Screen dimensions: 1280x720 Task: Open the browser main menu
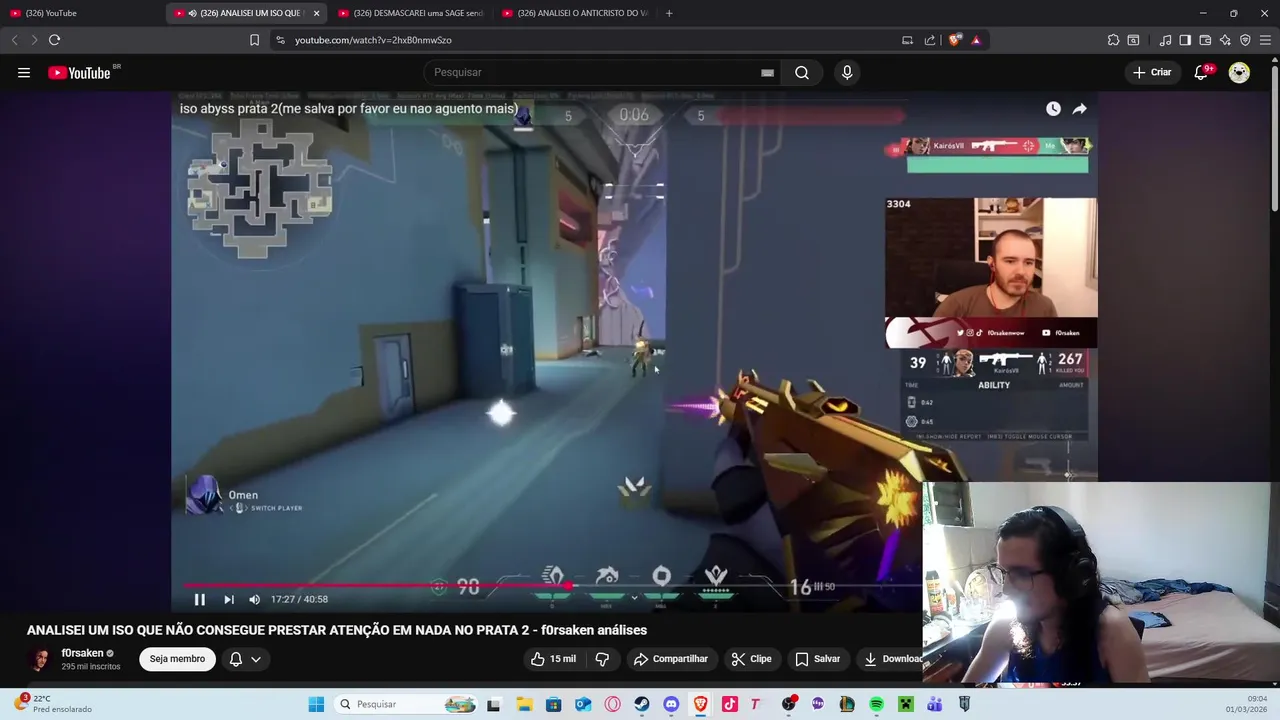tap(1266, 40)
